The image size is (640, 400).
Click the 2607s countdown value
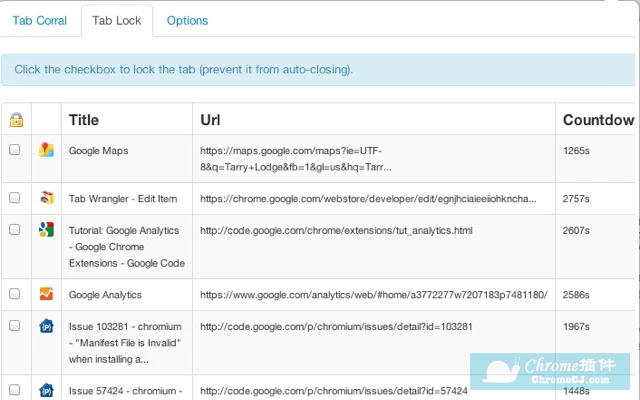point(576,231)
